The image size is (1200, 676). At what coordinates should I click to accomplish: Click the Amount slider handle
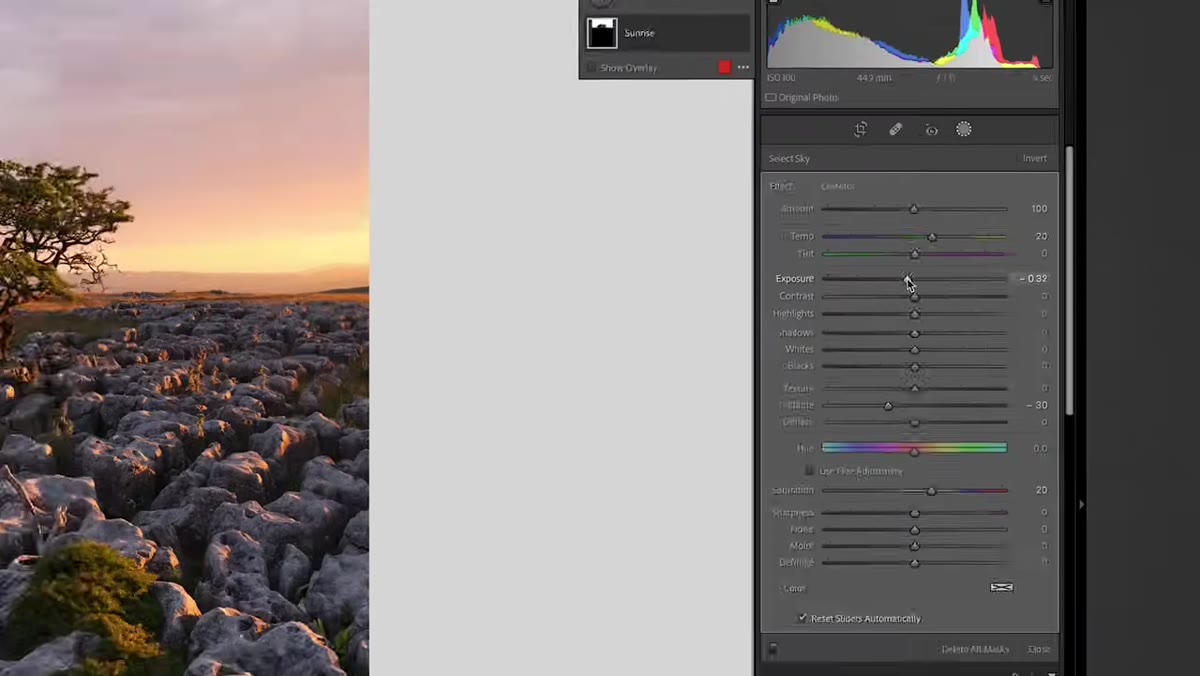point(914,209)
